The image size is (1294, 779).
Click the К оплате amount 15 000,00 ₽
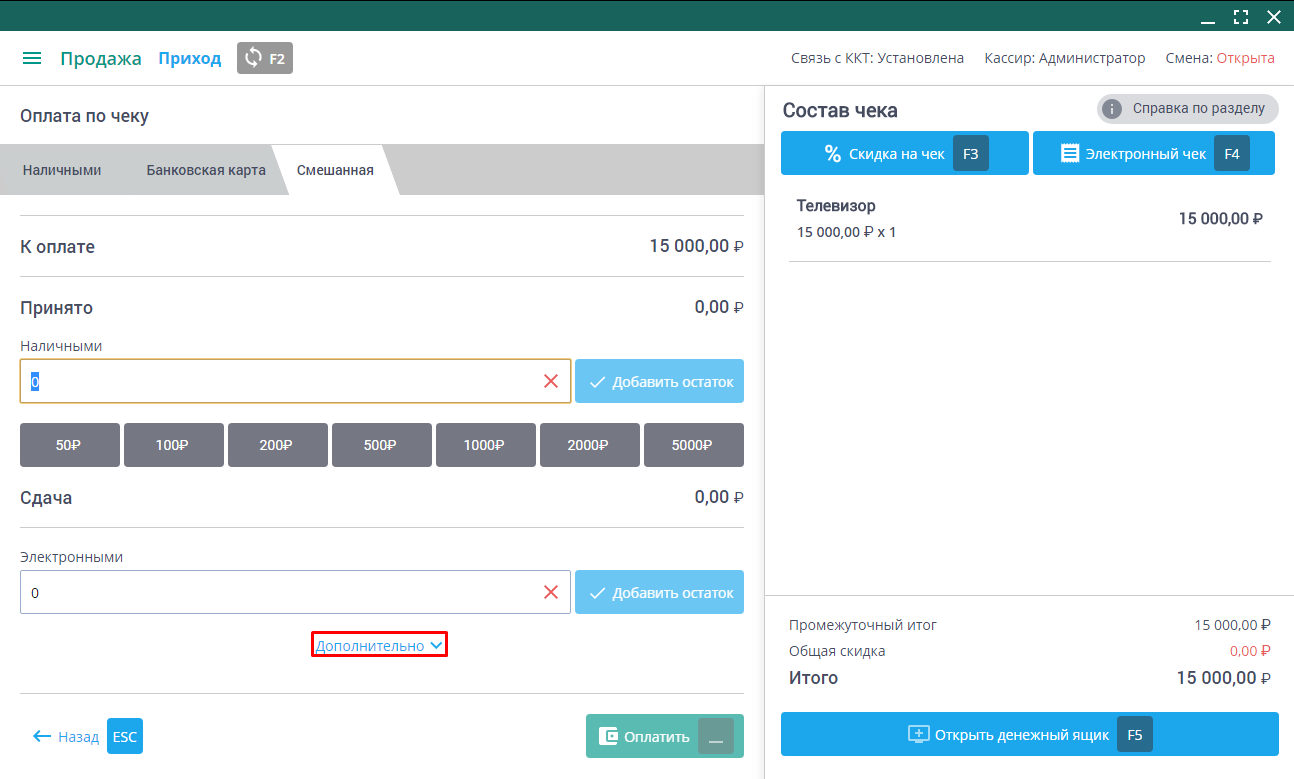point(697,246)
